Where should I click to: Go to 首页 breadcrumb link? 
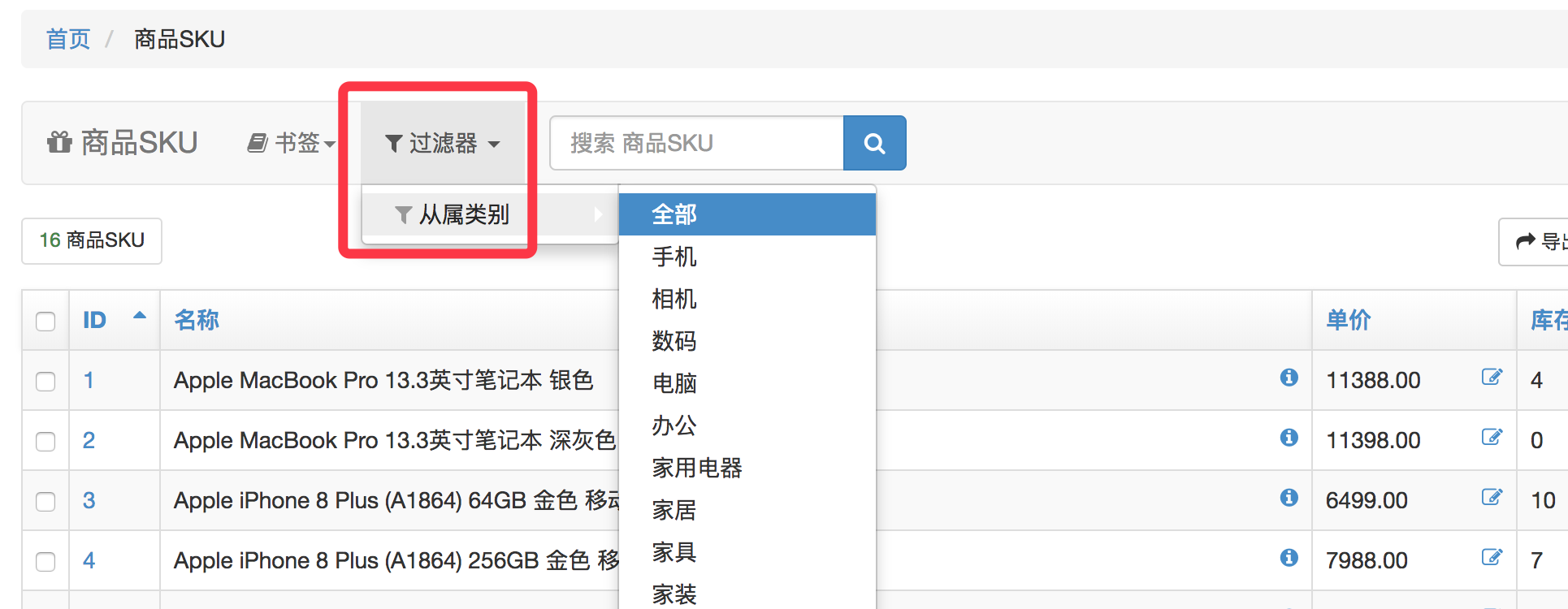[x=68, y=39]
